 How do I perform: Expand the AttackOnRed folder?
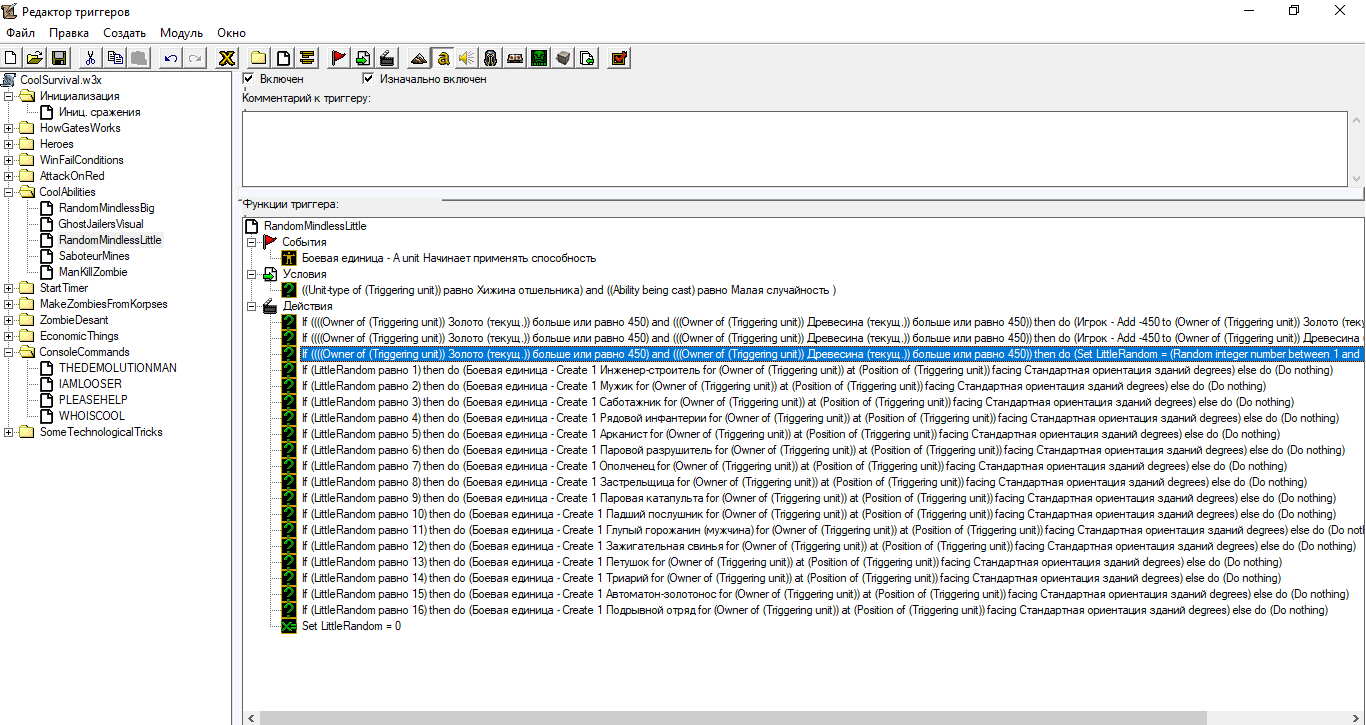[9, 176]
